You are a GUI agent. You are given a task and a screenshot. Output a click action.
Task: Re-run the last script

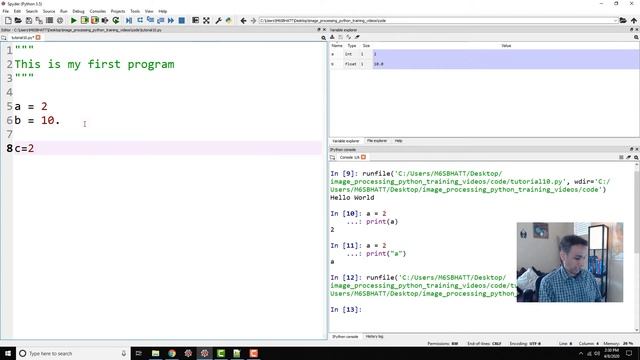point(116,20)
